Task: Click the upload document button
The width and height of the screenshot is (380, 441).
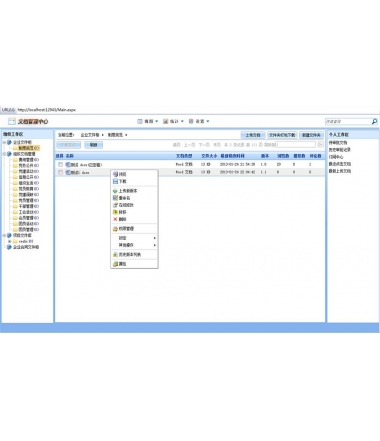Action: 253,135
